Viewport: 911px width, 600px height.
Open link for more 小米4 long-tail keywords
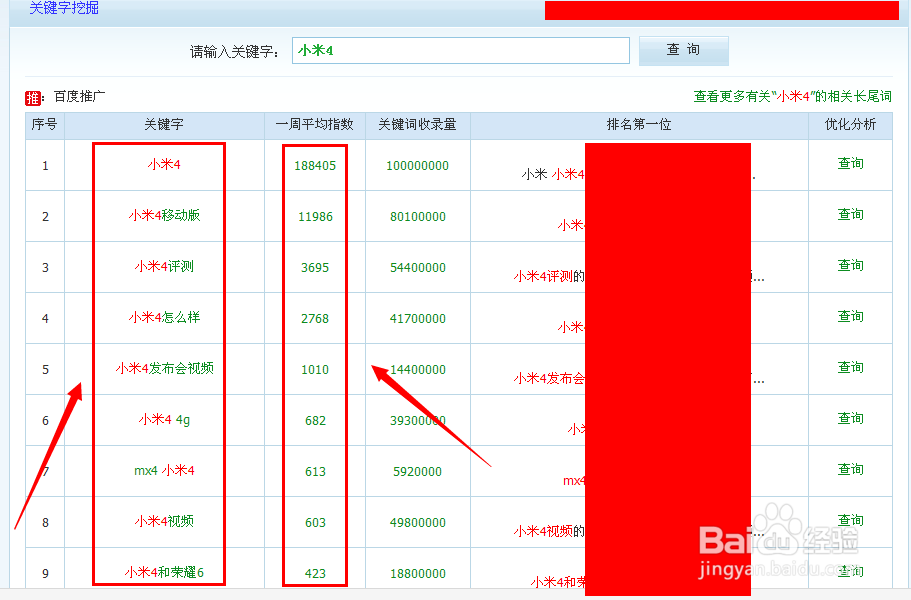pos(792,96)
